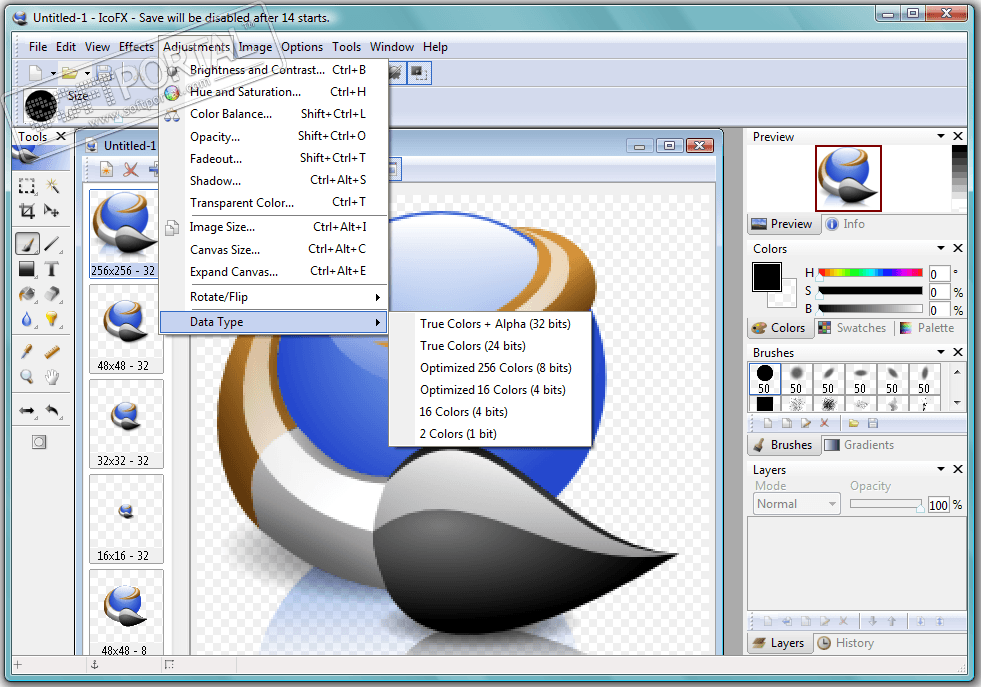This screenshot has height=687, width=981.
Task: Select the rectangular selection tool
Action: [x=27, y=186]
